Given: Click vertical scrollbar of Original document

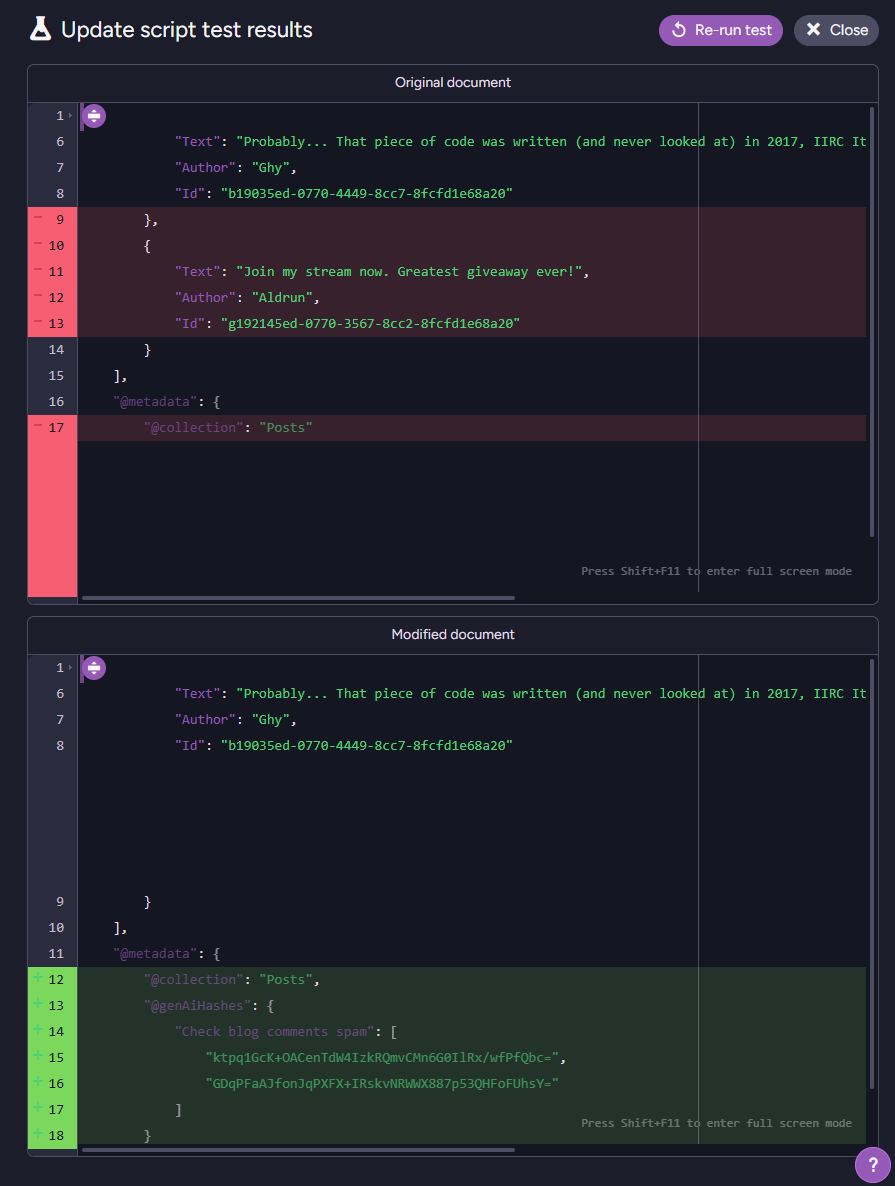Looking at the screenshot, I should (872, 321).
